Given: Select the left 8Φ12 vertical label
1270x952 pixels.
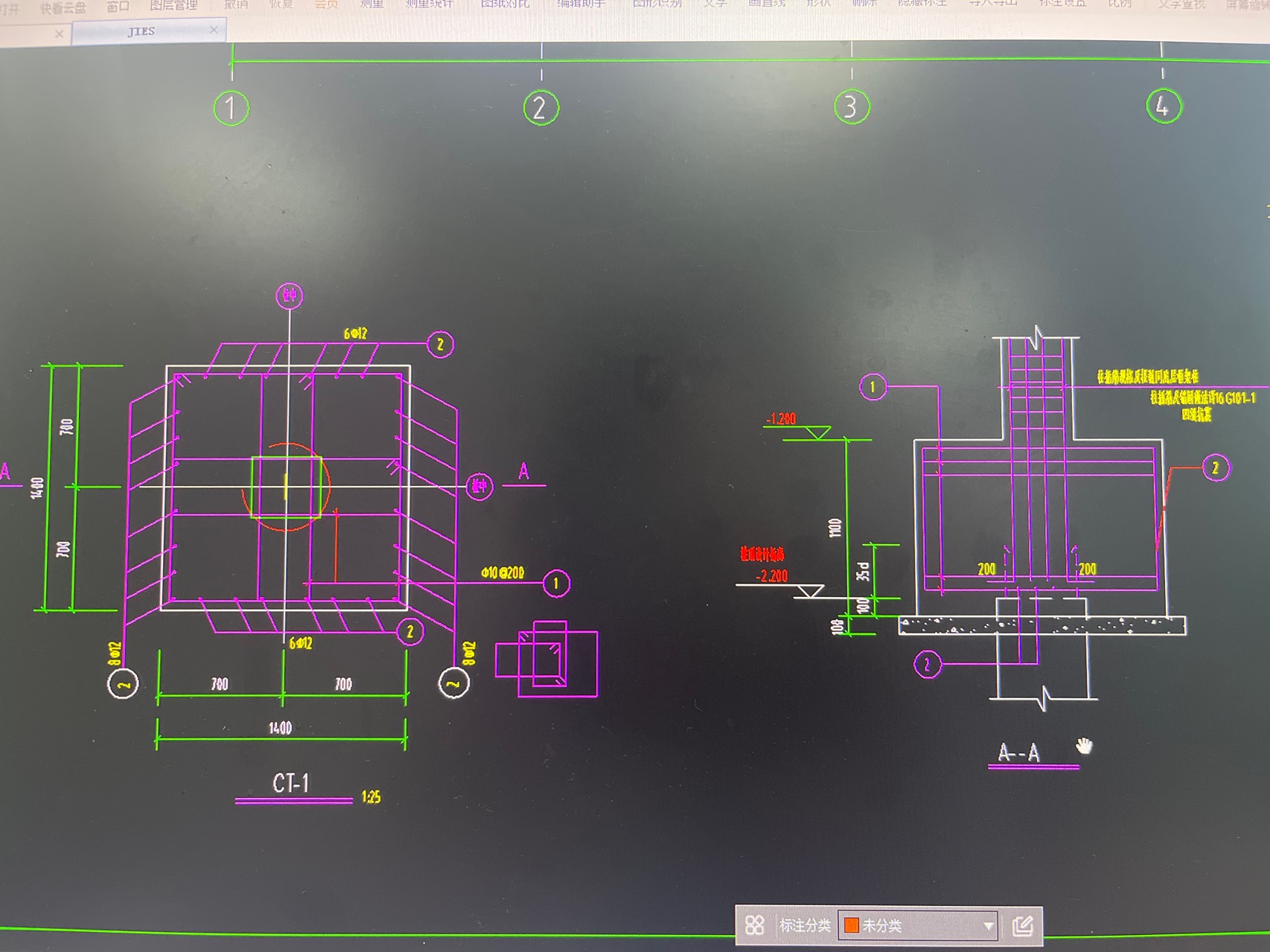Looking at the screenshot, I should 114,654.
